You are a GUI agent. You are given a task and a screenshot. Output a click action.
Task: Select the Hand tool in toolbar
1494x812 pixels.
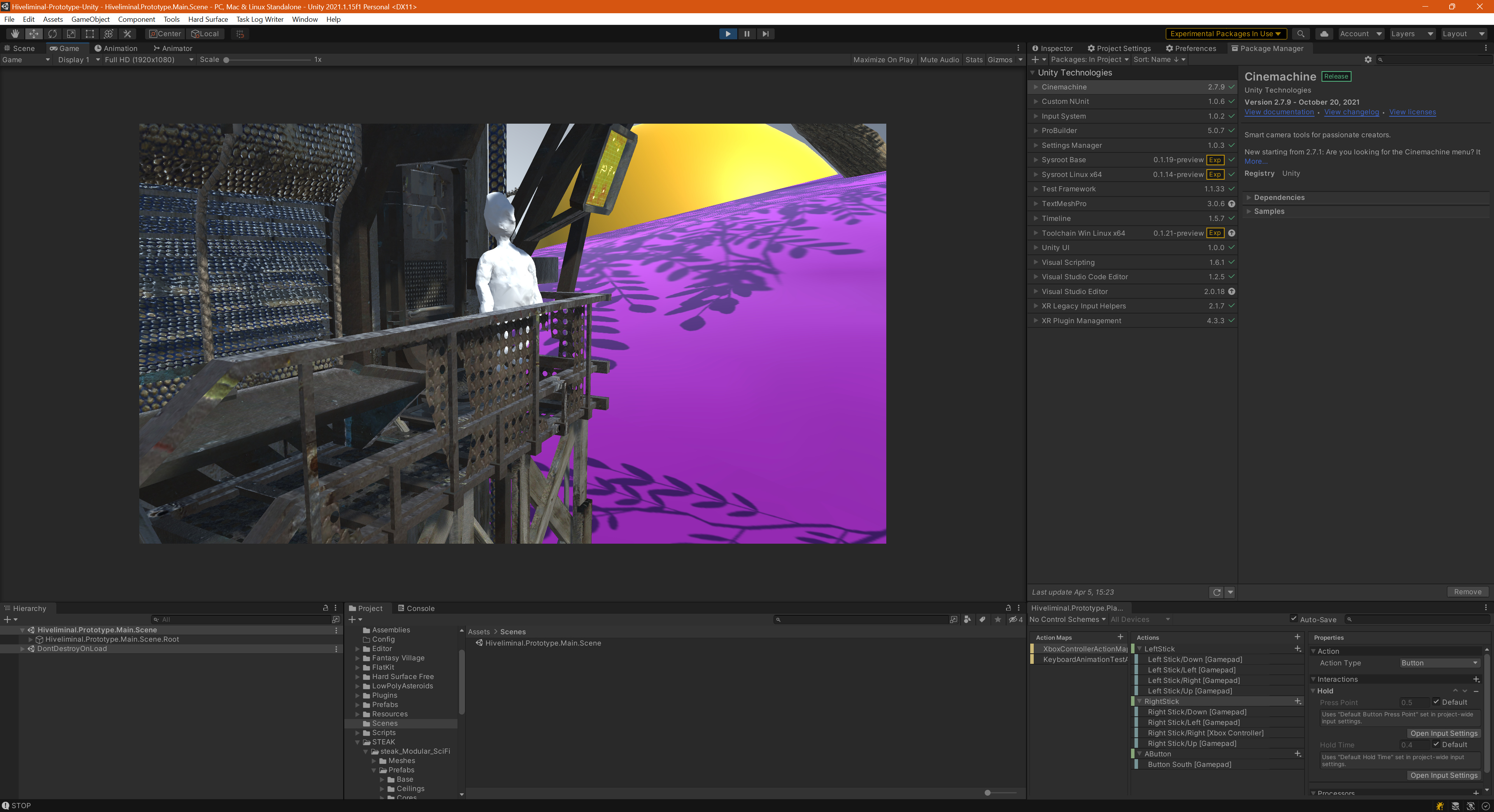[15, 33]
